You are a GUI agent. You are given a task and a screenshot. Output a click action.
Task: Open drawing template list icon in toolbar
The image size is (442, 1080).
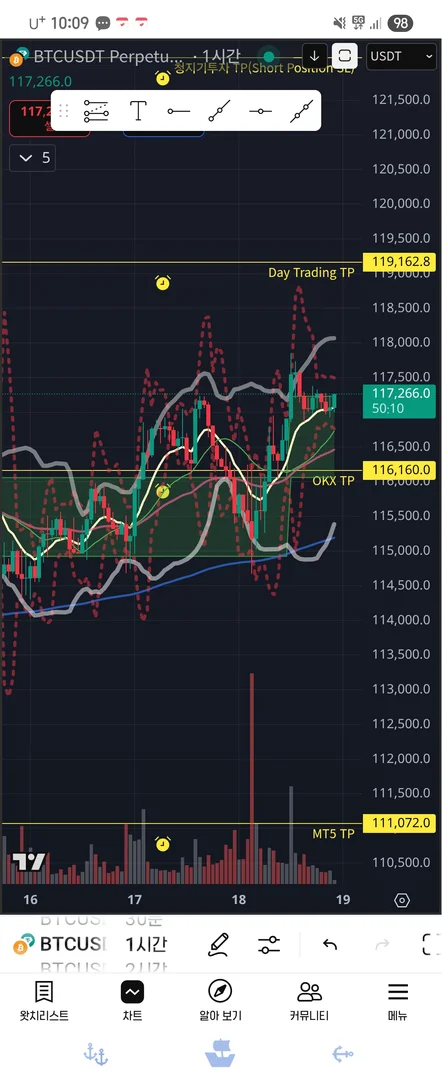[96, 110]
